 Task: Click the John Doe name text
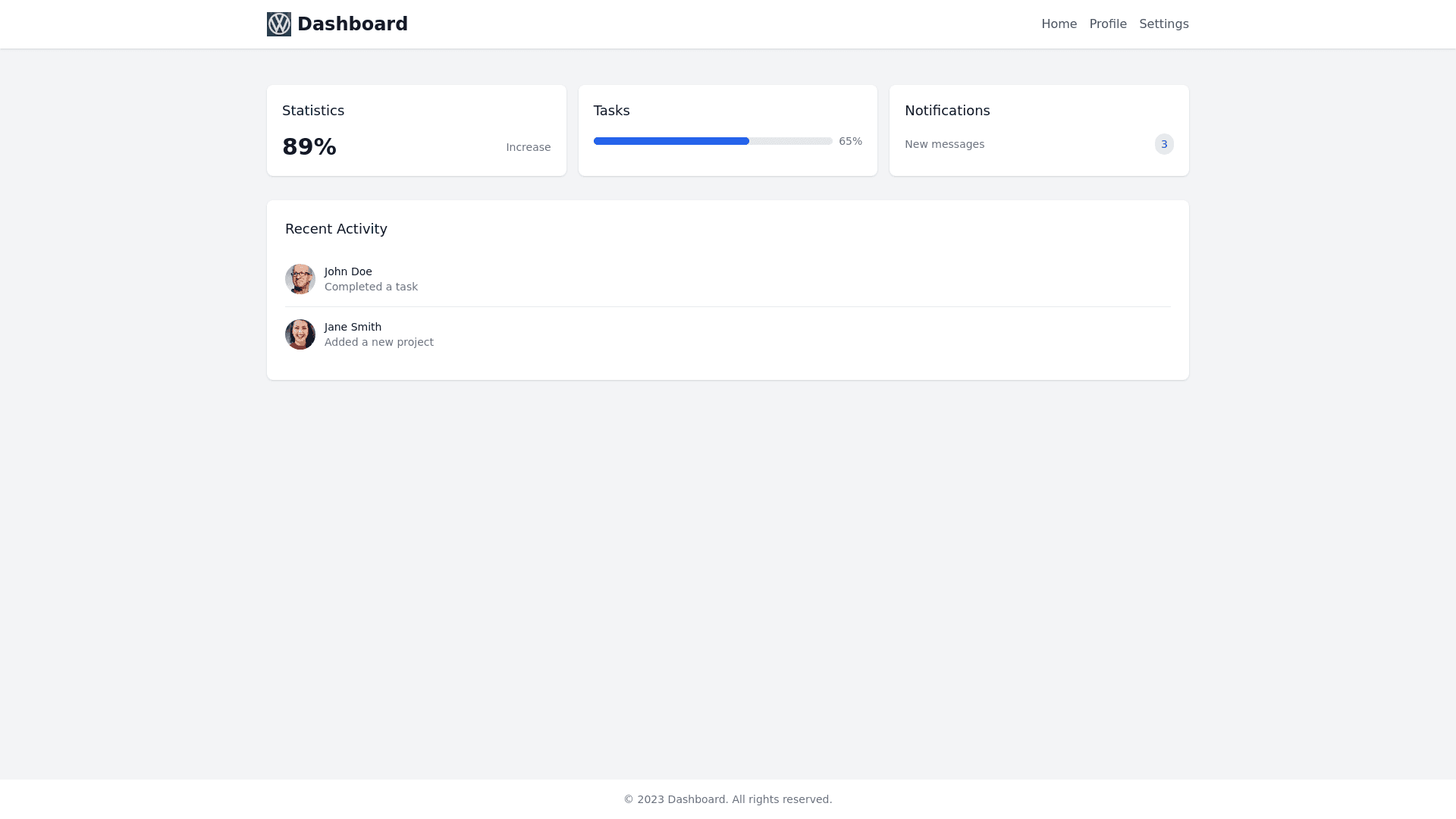pyautogui.click(x=348, y=271)
